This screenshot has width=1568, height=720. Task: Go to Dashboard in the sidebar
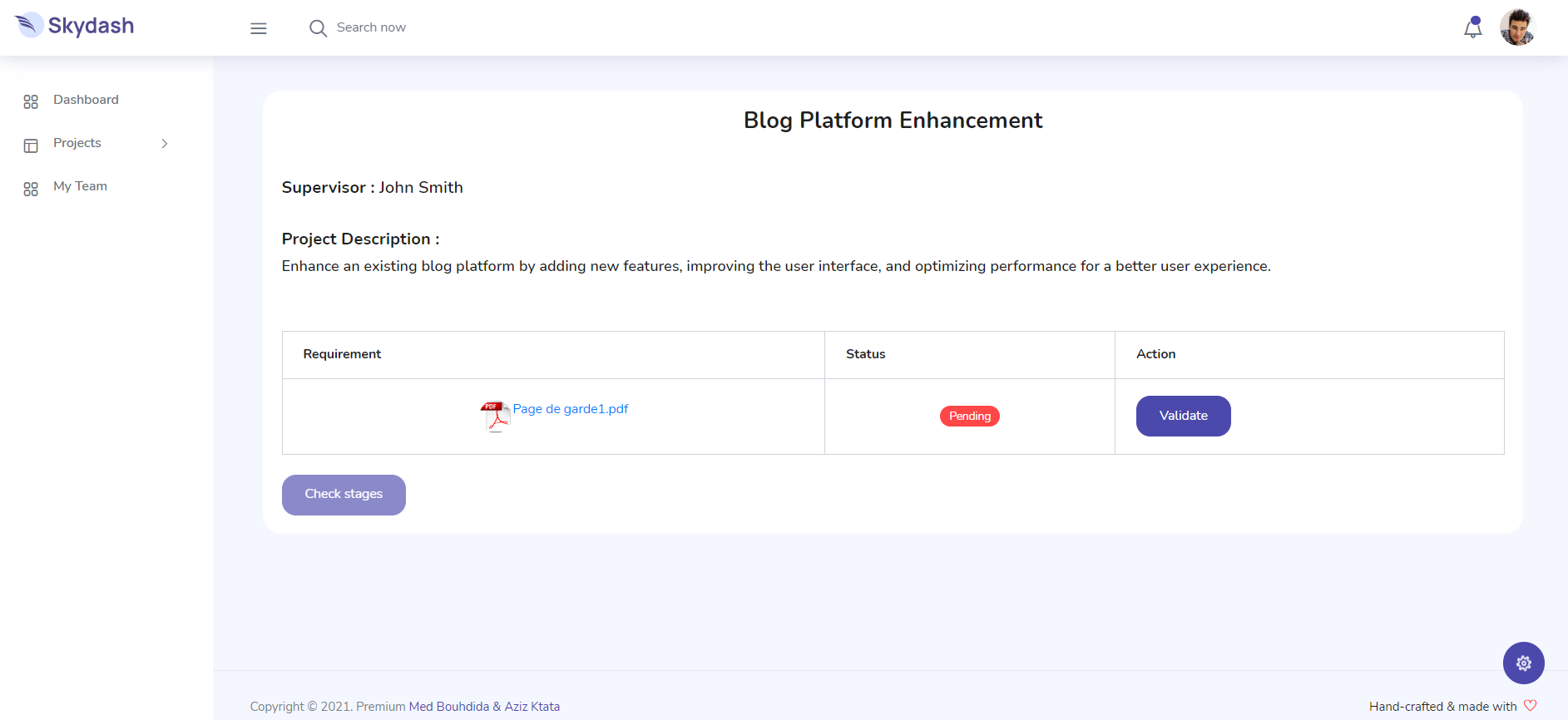click(86, 100)
